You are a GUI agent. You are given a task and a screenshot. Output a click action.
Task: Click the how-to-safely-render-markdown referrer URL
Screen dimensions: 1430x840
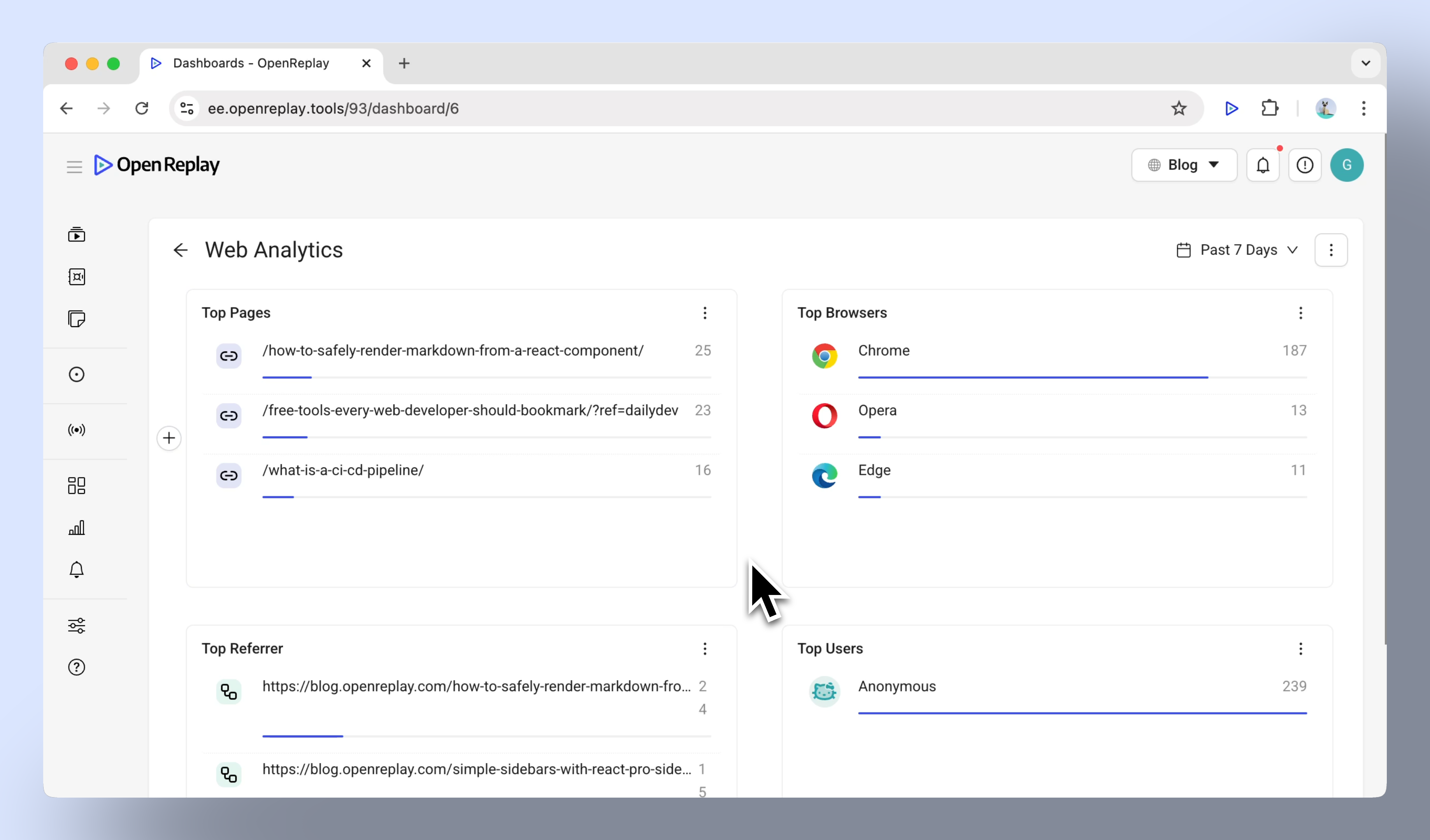click(477, 686)
